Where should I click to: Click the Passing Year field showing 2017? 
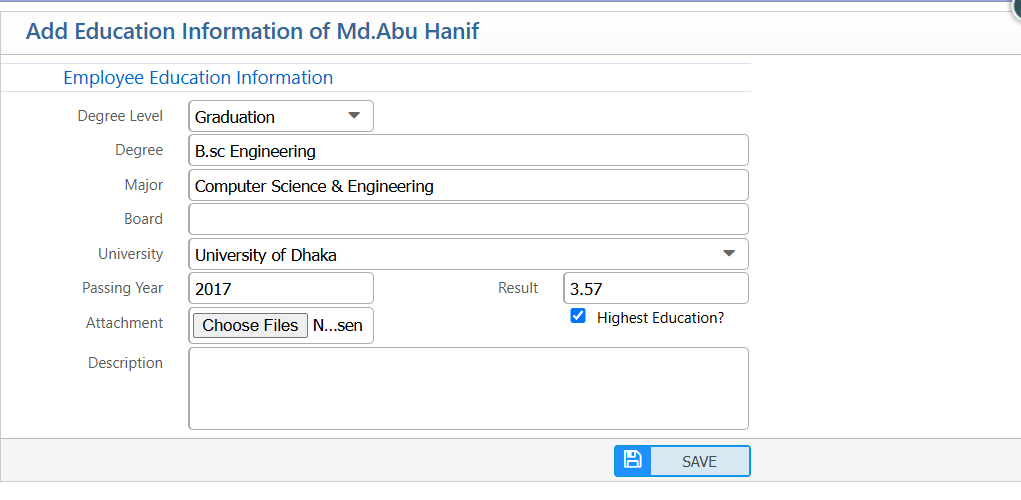click(x=281, y=288)
